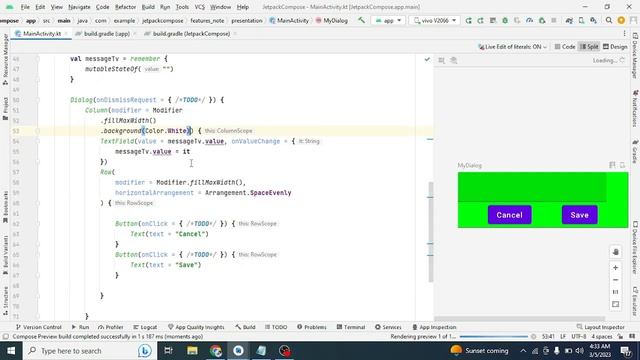
Task: Click the rendering preview progress bar
Action: (494, 337)
